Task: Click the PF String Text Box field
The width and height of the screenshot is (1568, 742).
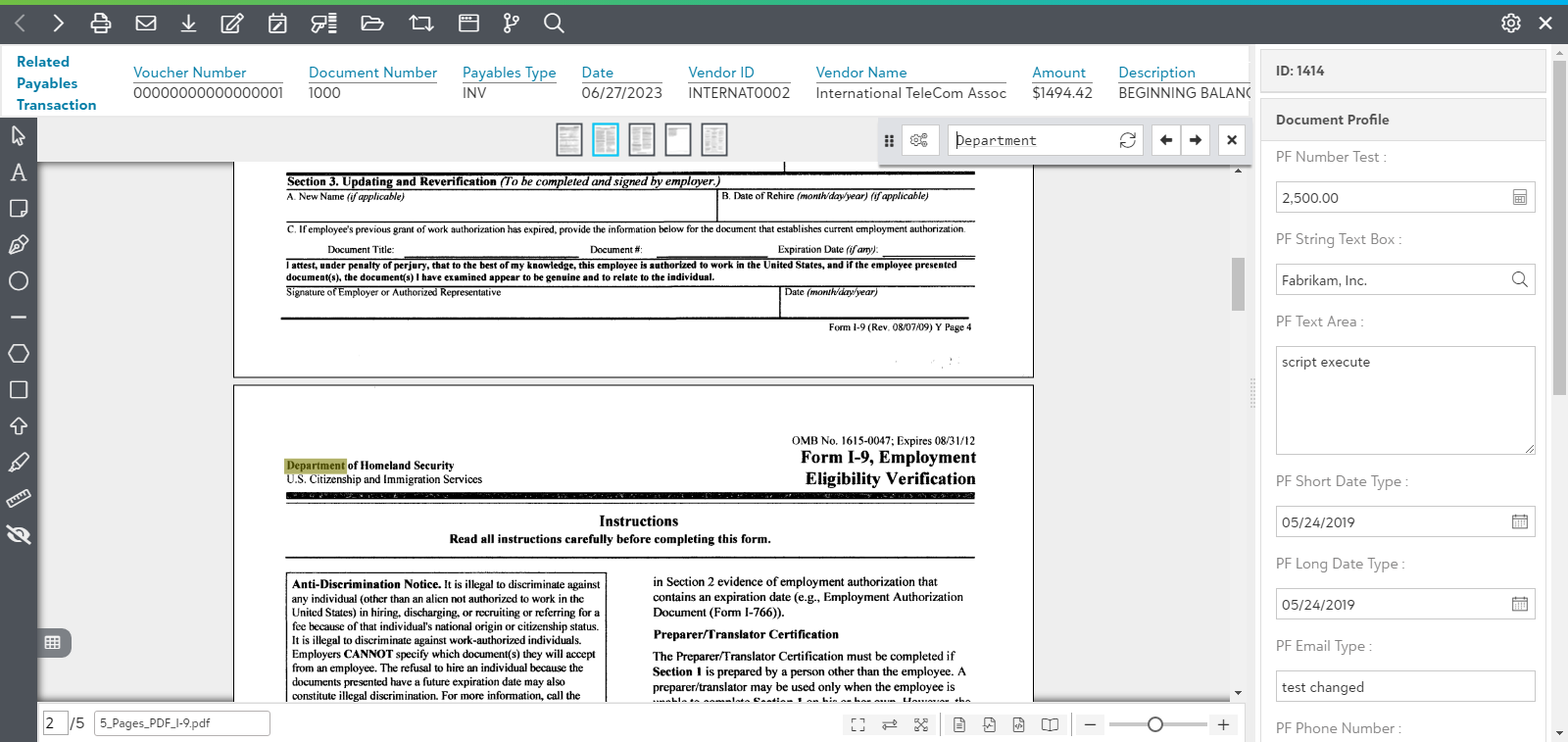Action: (1392, 280)
